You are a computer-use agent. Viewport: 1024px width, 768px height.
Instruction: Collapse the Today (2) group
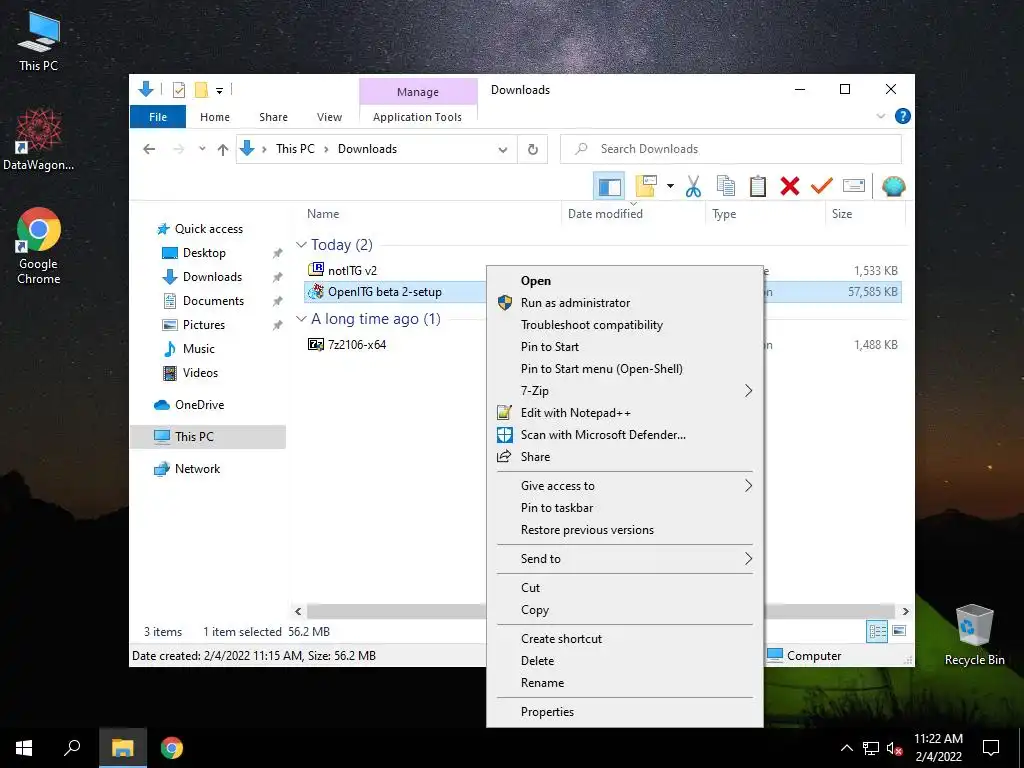click(301, 245)
